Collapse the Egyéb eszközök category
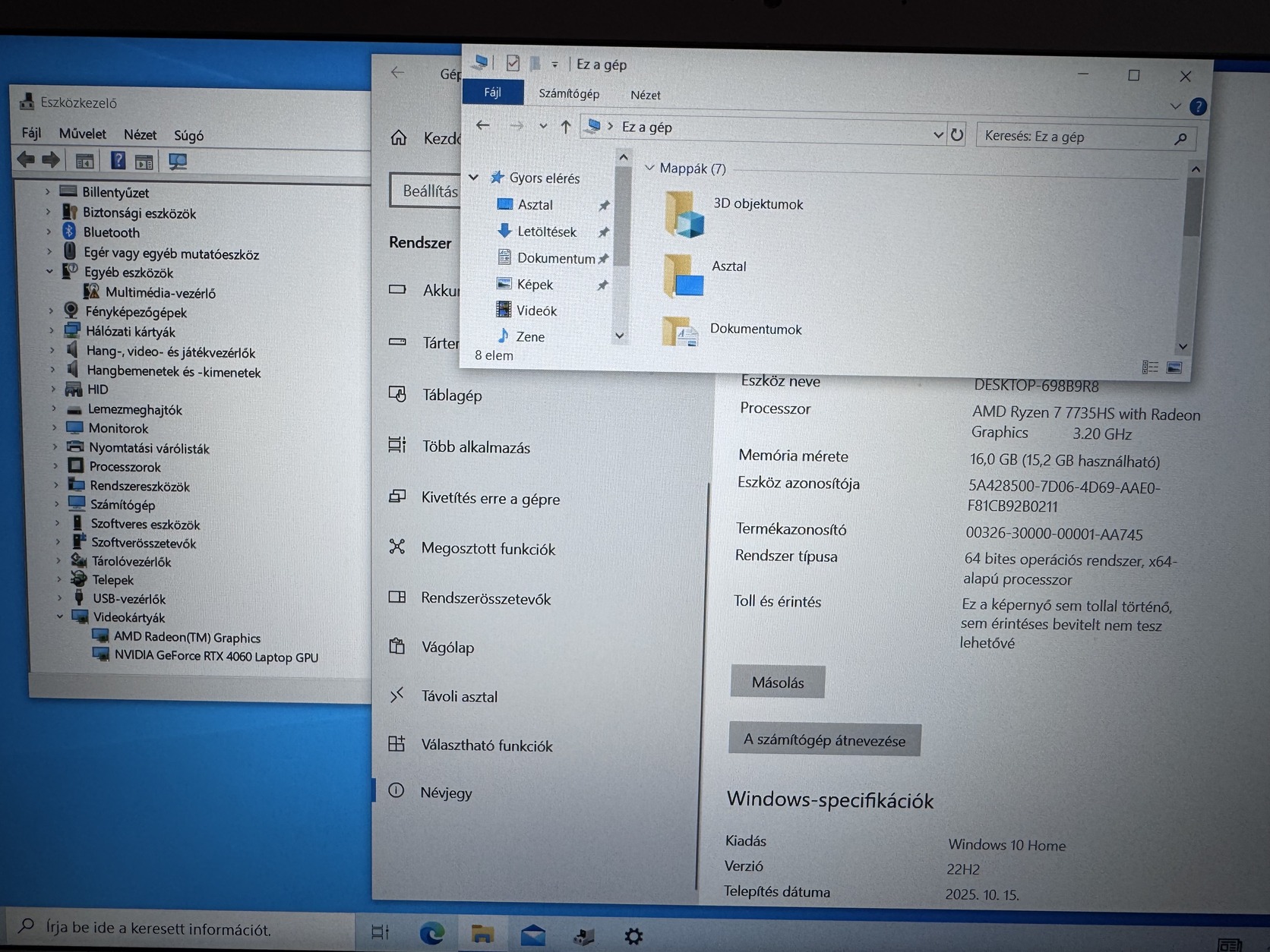The height and width of the screenshot is (952, 1270). pos(49,271)
